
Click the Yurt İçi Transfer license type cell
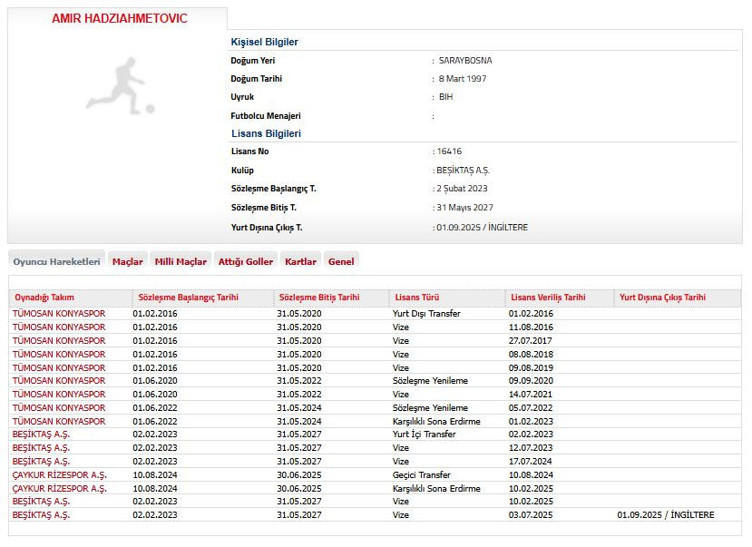424,434
